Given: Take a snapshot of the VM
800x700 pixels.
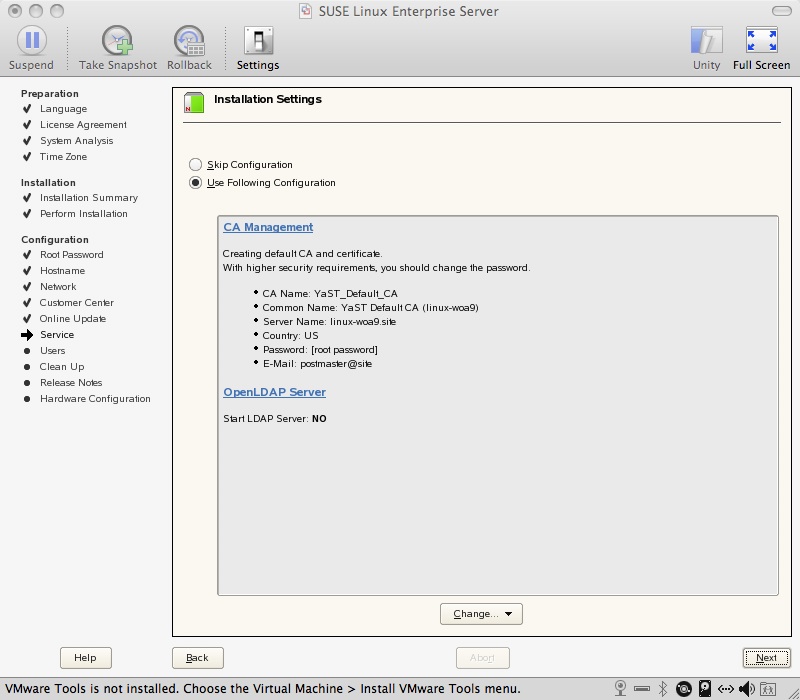Looking at the screenshot, I should click(x=118, y=48).
